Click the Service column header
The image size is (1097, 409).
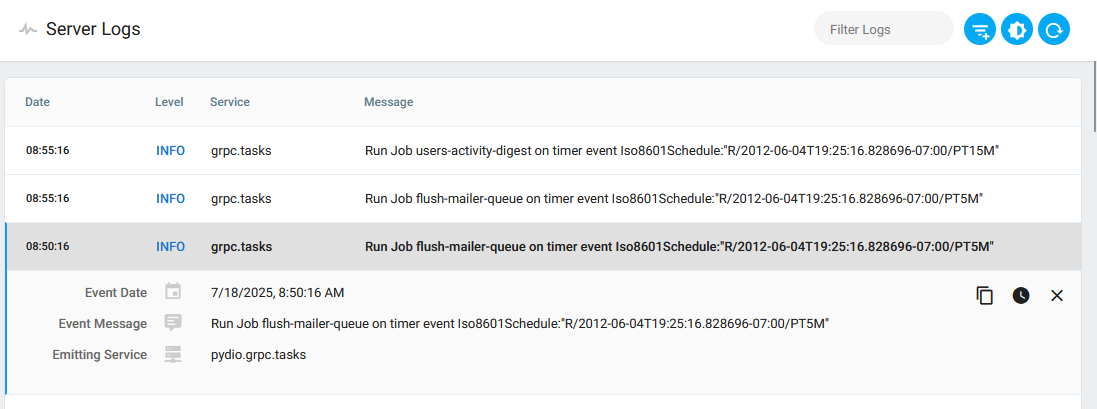[230, 102]
